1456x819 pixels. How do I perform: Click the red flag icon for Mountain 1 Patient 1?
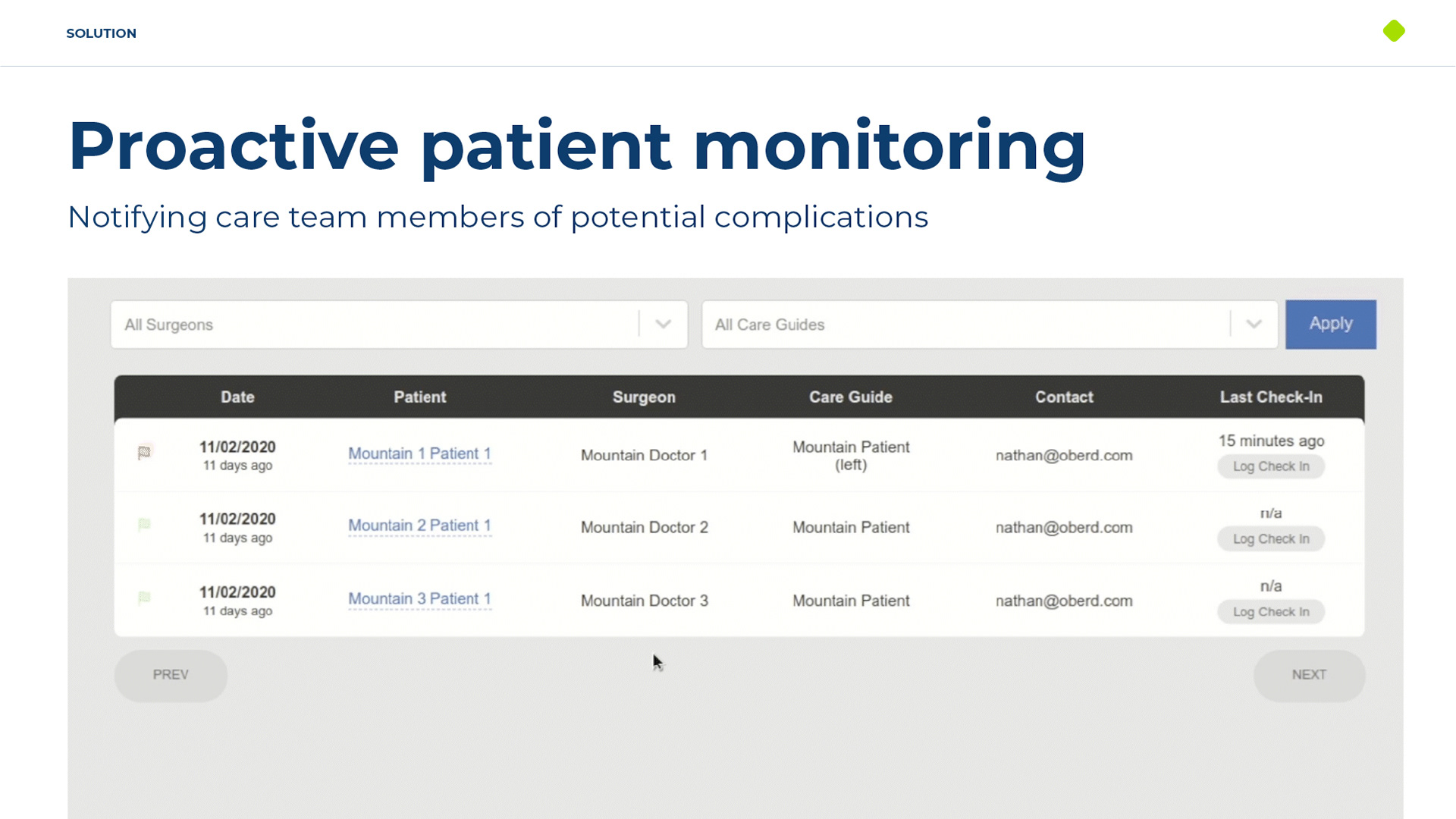144,453
